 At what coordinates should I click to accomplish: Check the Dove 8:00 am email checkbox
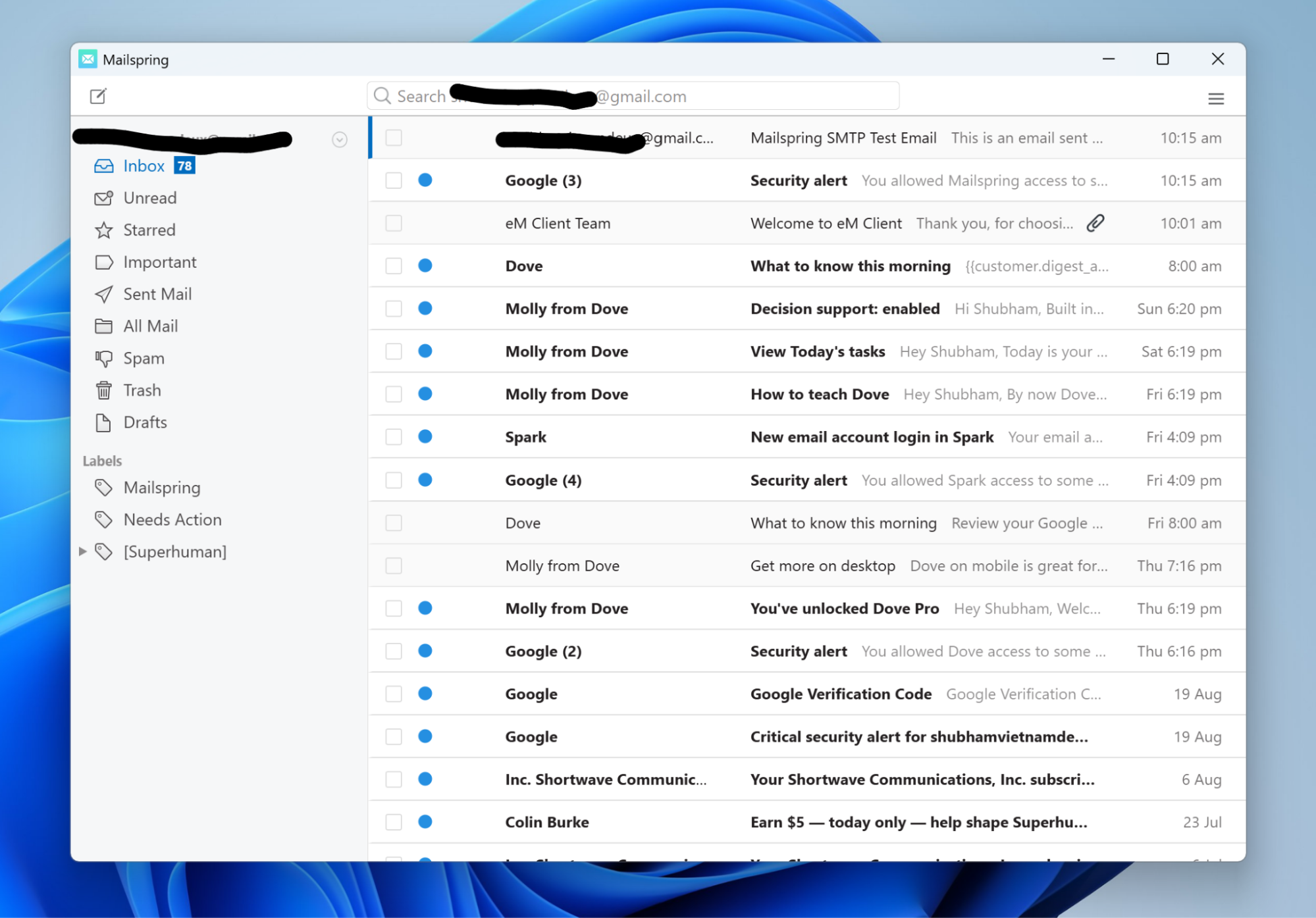[394, 266]
